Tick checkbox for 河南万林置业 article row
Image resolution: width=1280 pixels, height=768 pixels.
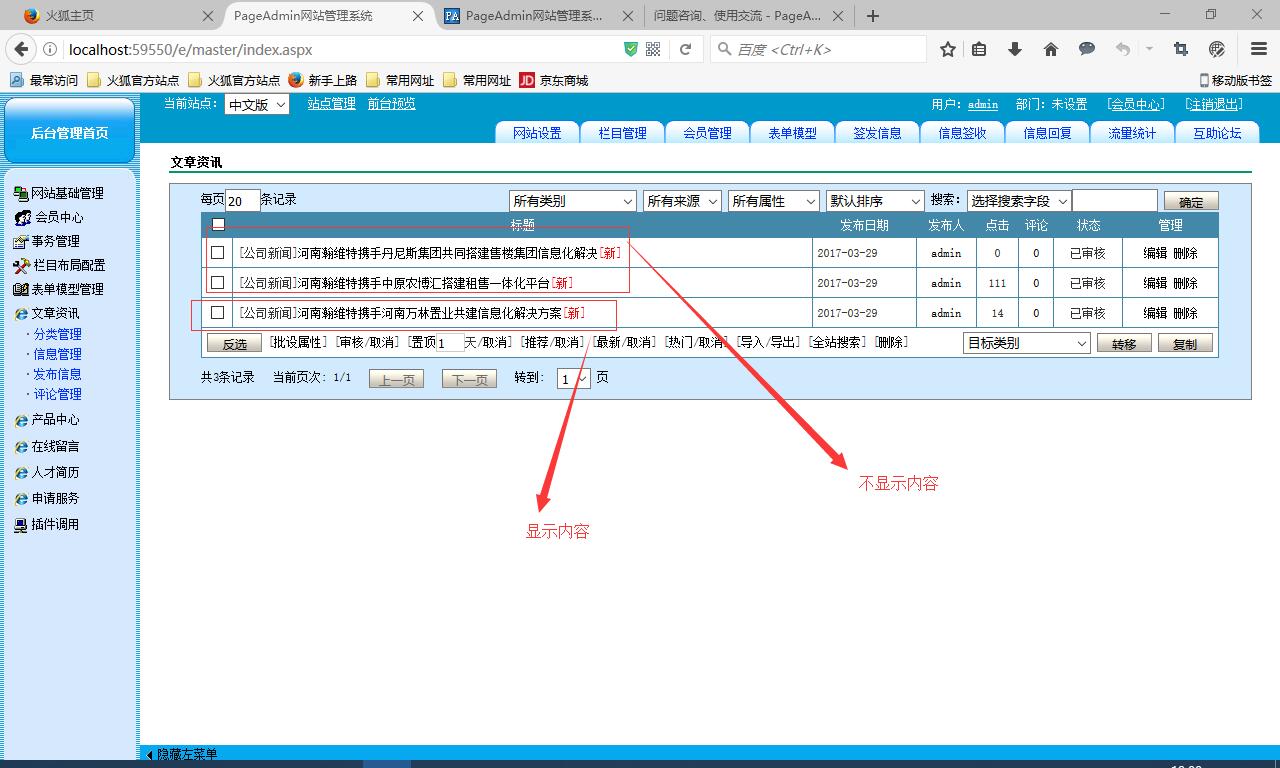coord(217,313)
